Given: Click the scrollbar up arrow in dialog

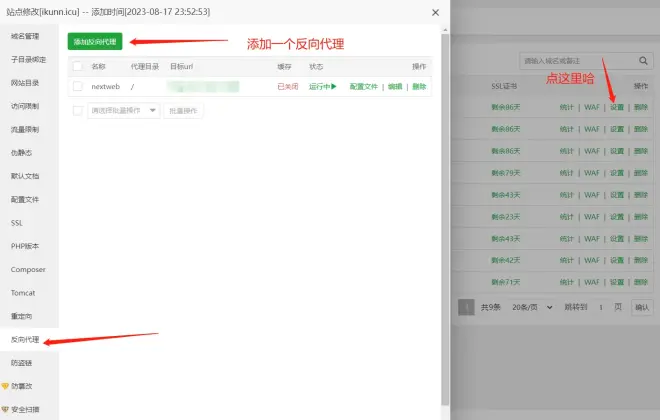Looking at the screenshot, I should point(445,30).
